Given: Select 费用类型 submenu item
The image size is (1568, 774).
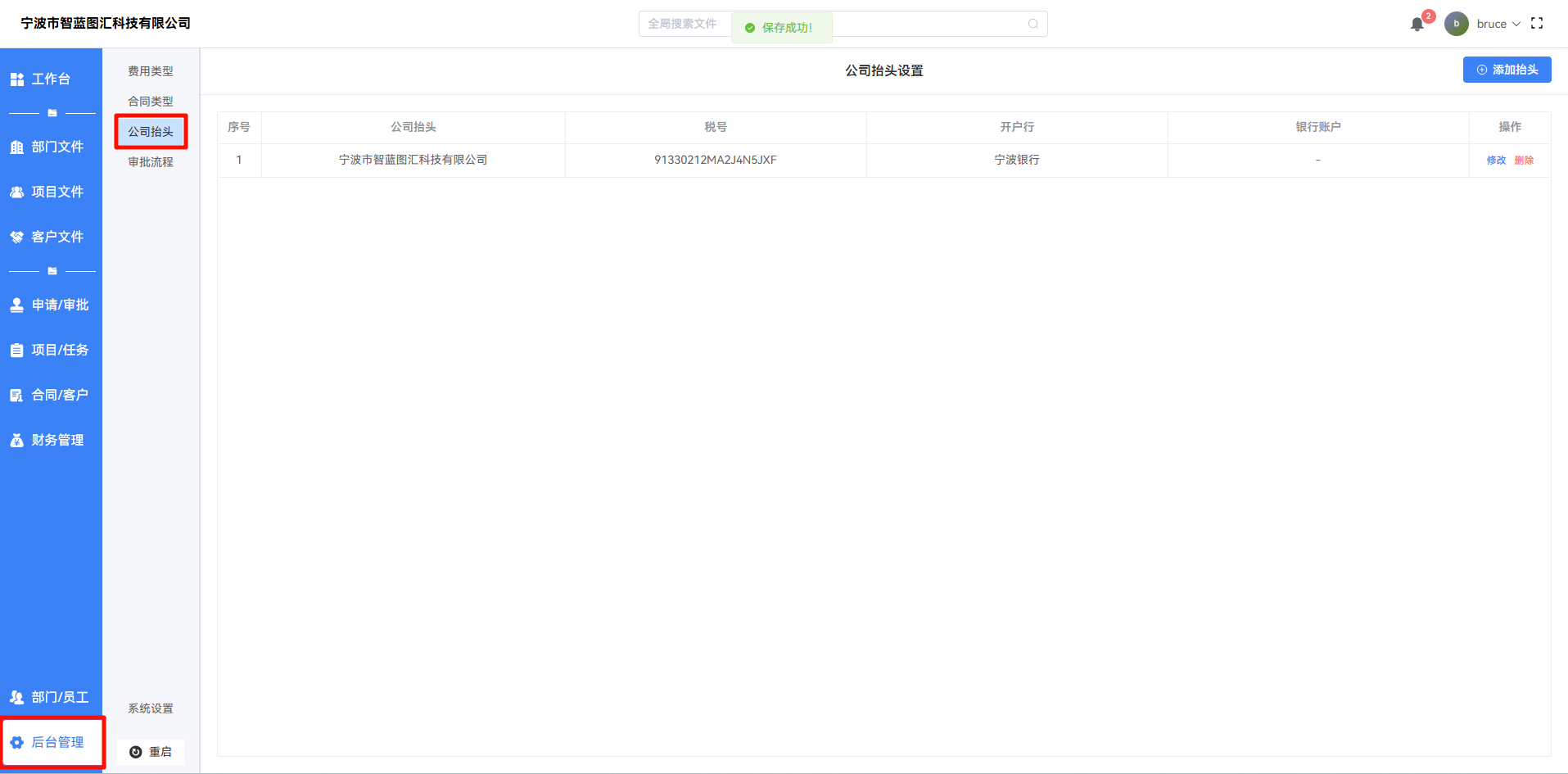Looking at the screenshot, I should (151, 71).
